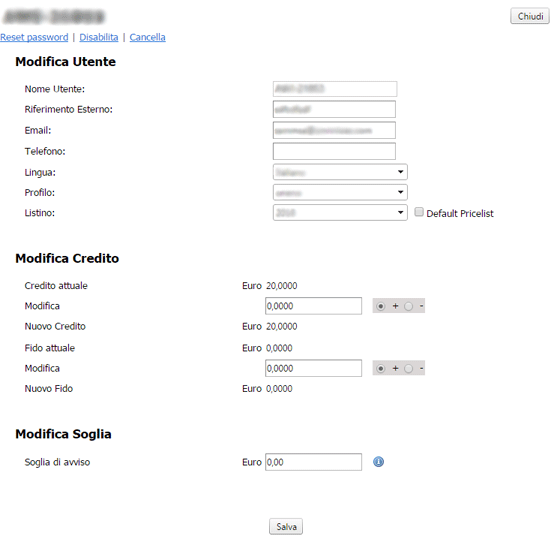Click the Reset password link
The height and width of the screenshot is (542, 557).
(x=34, y=37)
